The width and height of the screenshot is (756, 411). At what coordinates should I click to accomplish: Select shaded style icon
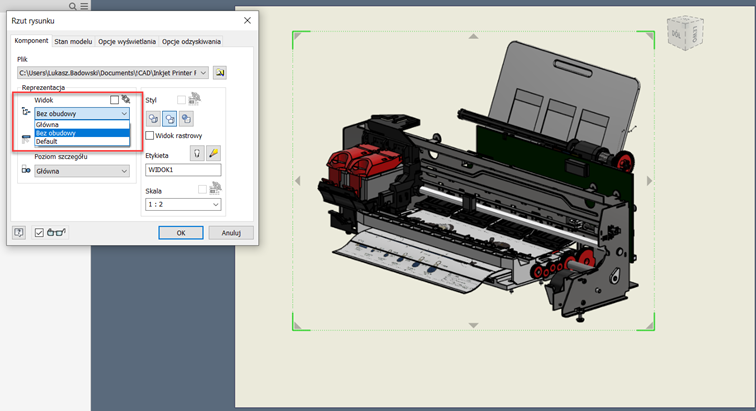pyautogui.click(x=186, y=117)
